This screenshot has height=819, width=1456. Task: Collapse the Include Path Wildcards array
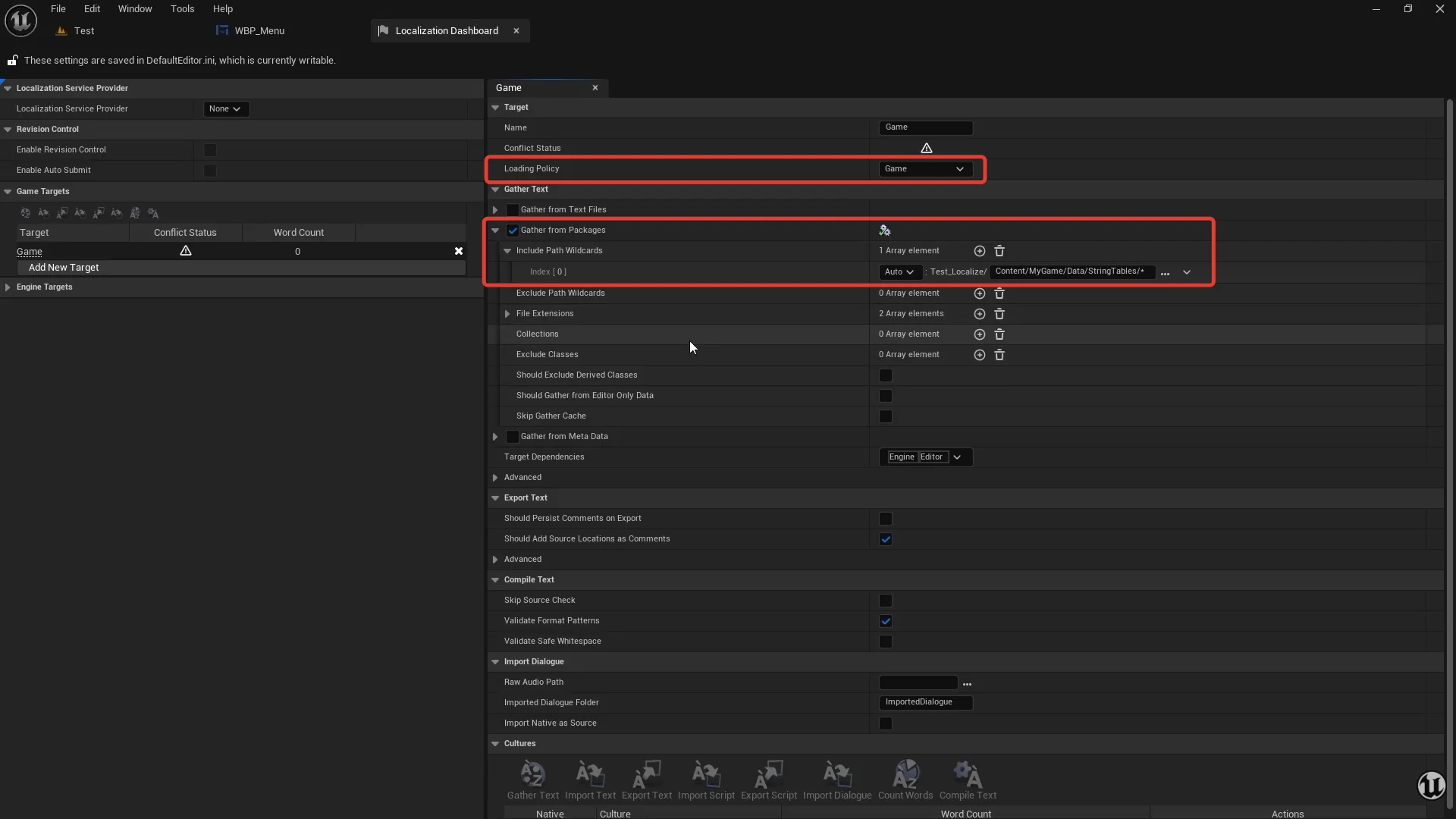[x=507, y=251]
